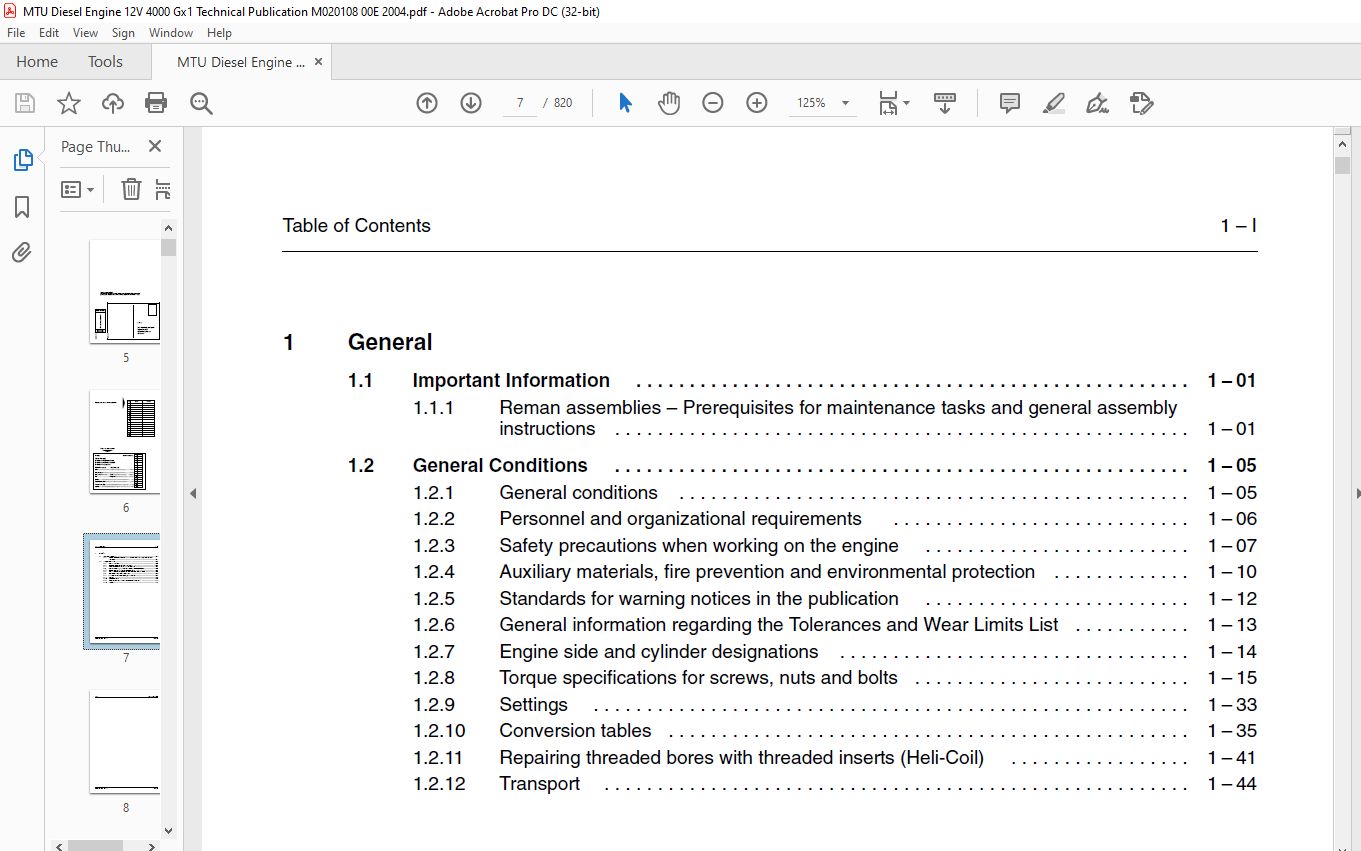Image resolution: width=1361 pixels, height=851 pixels.
Task: Zoom out with the minus icon
Action: [713, 103]
